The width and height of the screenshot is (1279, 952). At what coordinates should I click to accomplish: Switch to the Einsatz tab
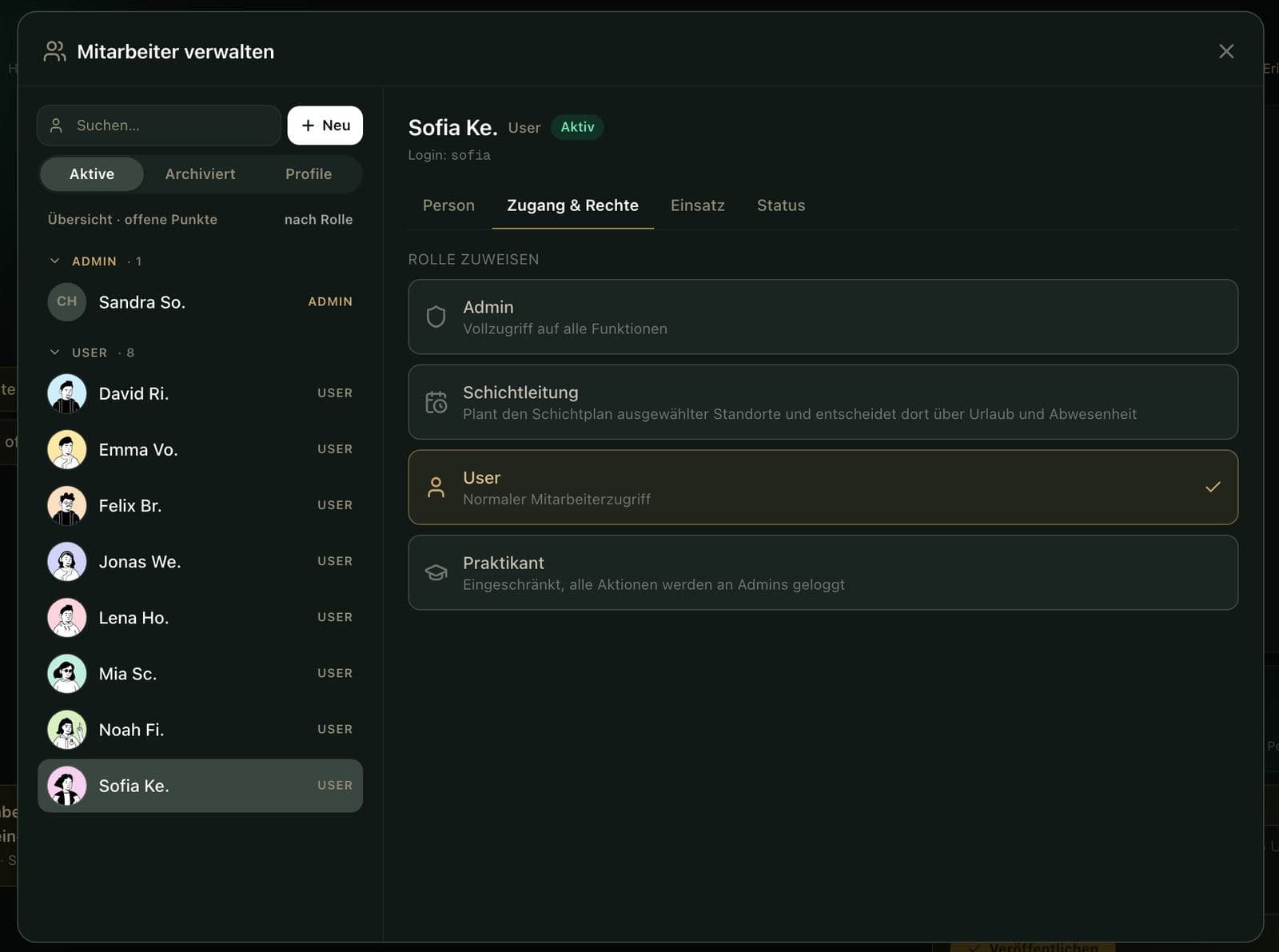[x=697, y=205]
